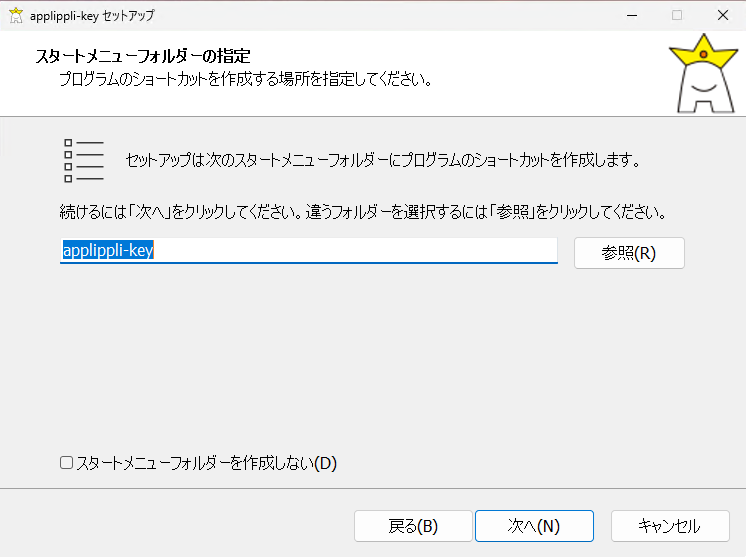Click the 戻る(B) button
746x557 pixels.
pyautogui.click(x=412, y=526)
